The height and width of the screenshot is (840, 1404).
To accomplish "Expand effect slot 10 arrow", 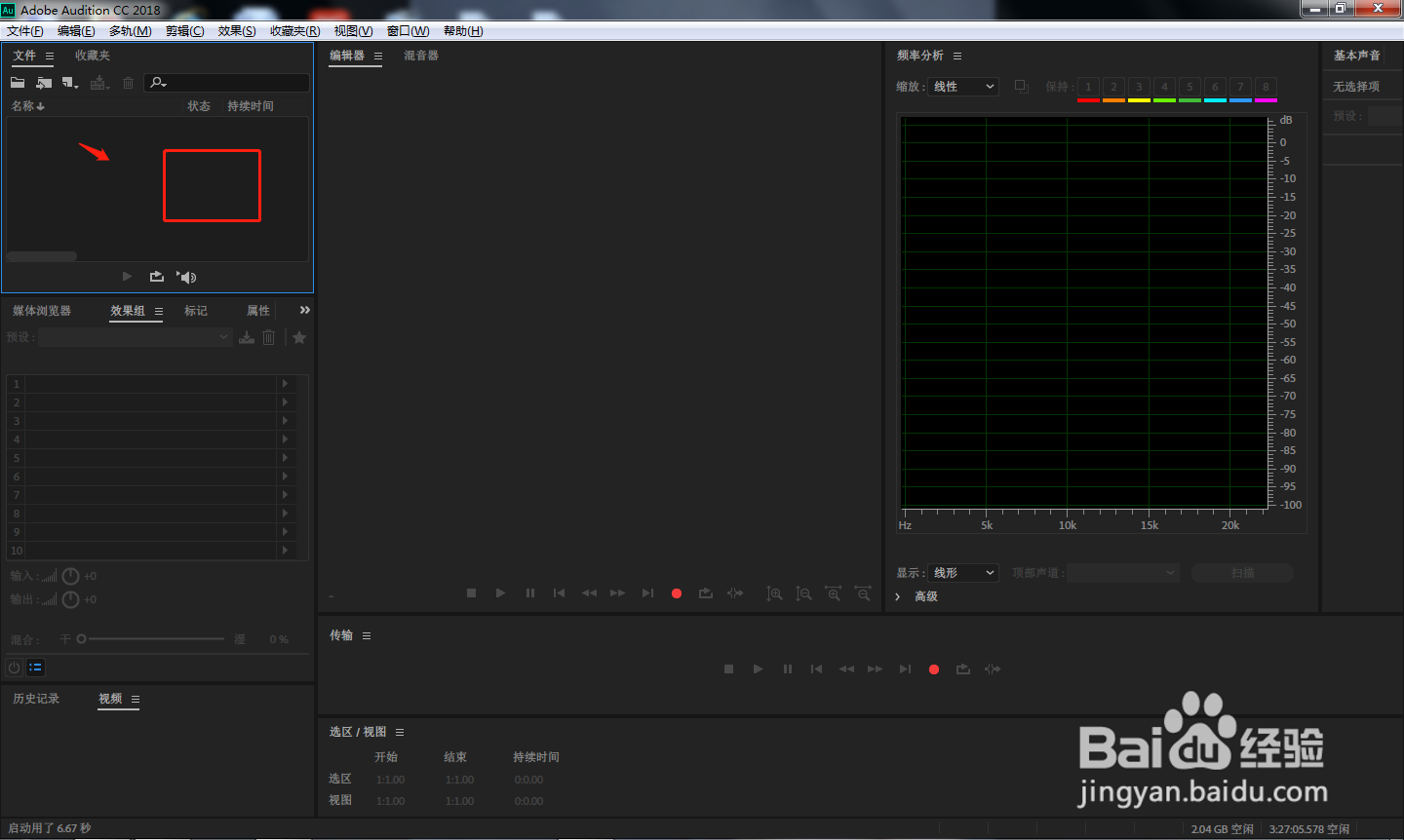I will click(x=285, y=551).
